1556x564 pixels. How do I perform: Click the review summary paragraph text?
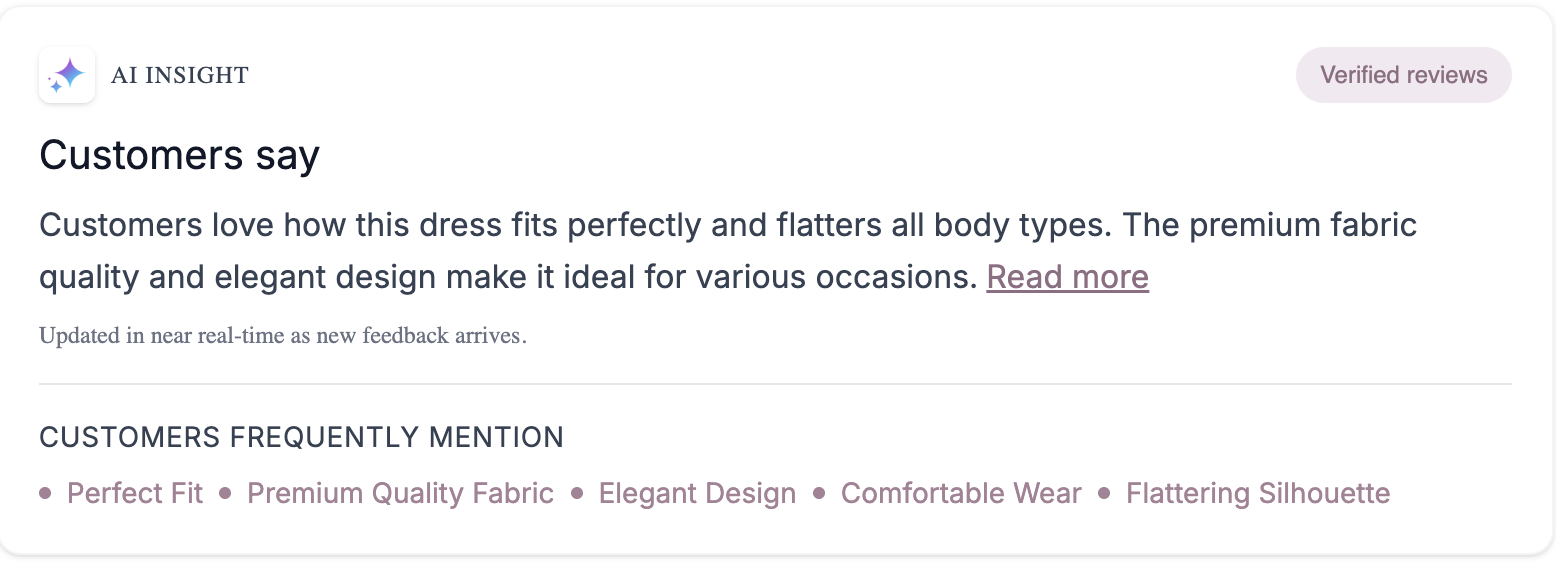click(x=600, y=225)
